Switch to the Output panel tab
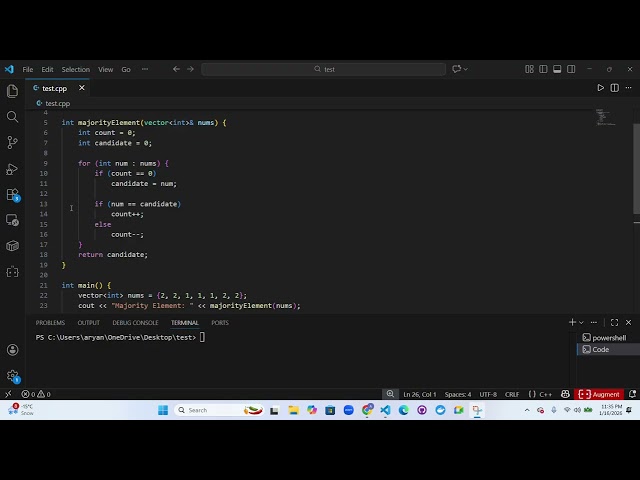 click(x=89, y=322)
